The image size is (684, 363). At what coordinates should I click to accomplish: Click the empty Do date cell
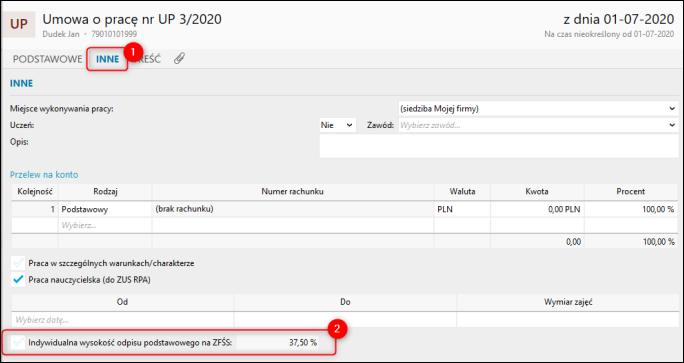pyautogui.click(x=345, y=319)
